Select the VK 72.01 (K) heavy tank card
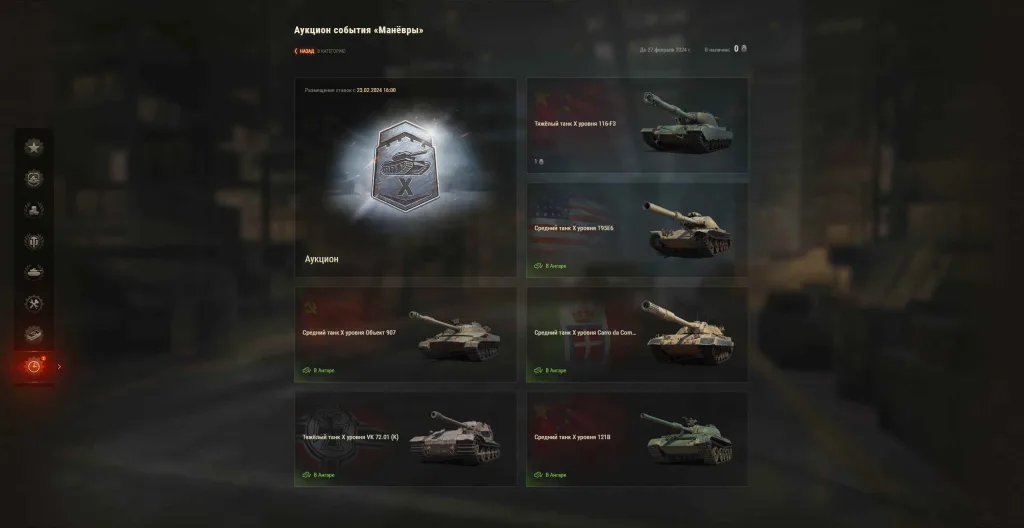The image size is (1024, 528). coord(406,439)
